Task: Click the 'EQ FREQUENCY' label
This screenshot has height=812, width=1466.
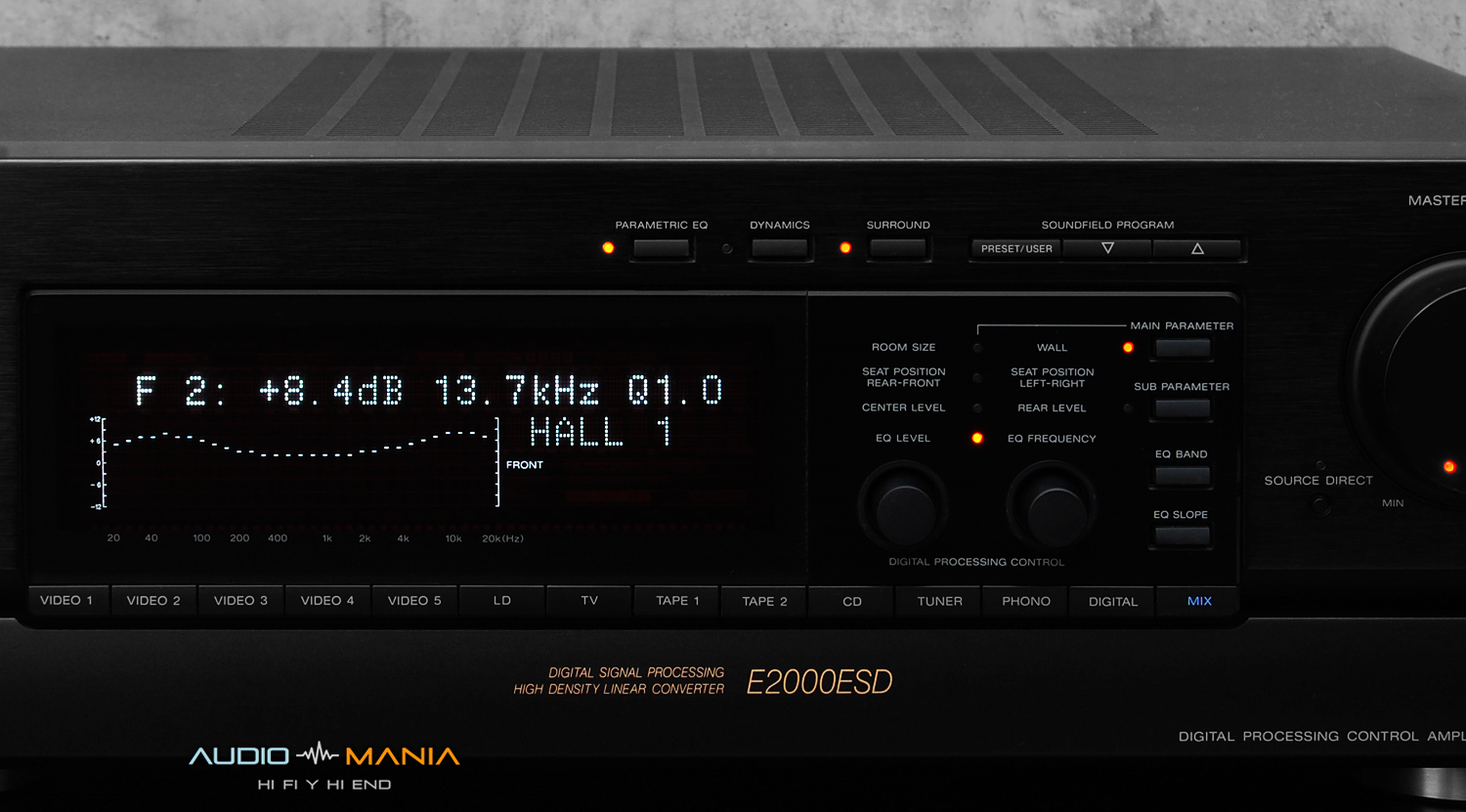Action: click(1052, 439)
